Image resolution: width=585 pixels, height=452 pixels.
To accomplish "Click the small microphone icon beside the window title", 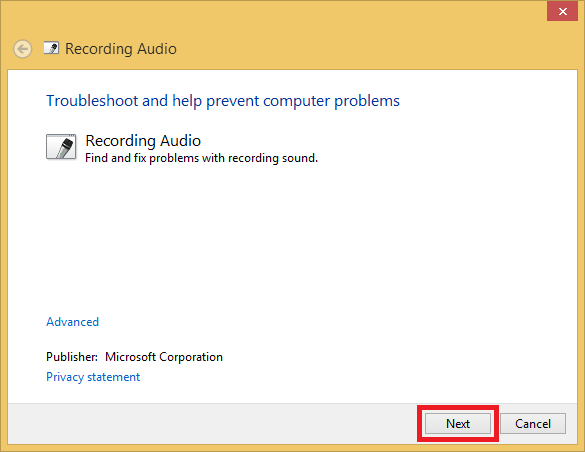I will pyautogui.click(x=51, y=48).
